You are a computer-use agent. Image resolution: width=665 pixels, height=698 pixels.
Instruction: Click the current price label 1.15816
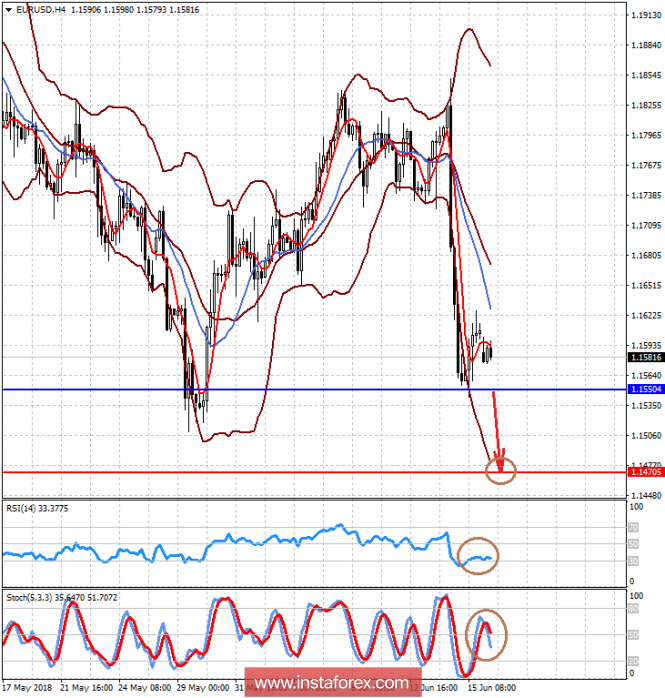(x=644, y=357)
